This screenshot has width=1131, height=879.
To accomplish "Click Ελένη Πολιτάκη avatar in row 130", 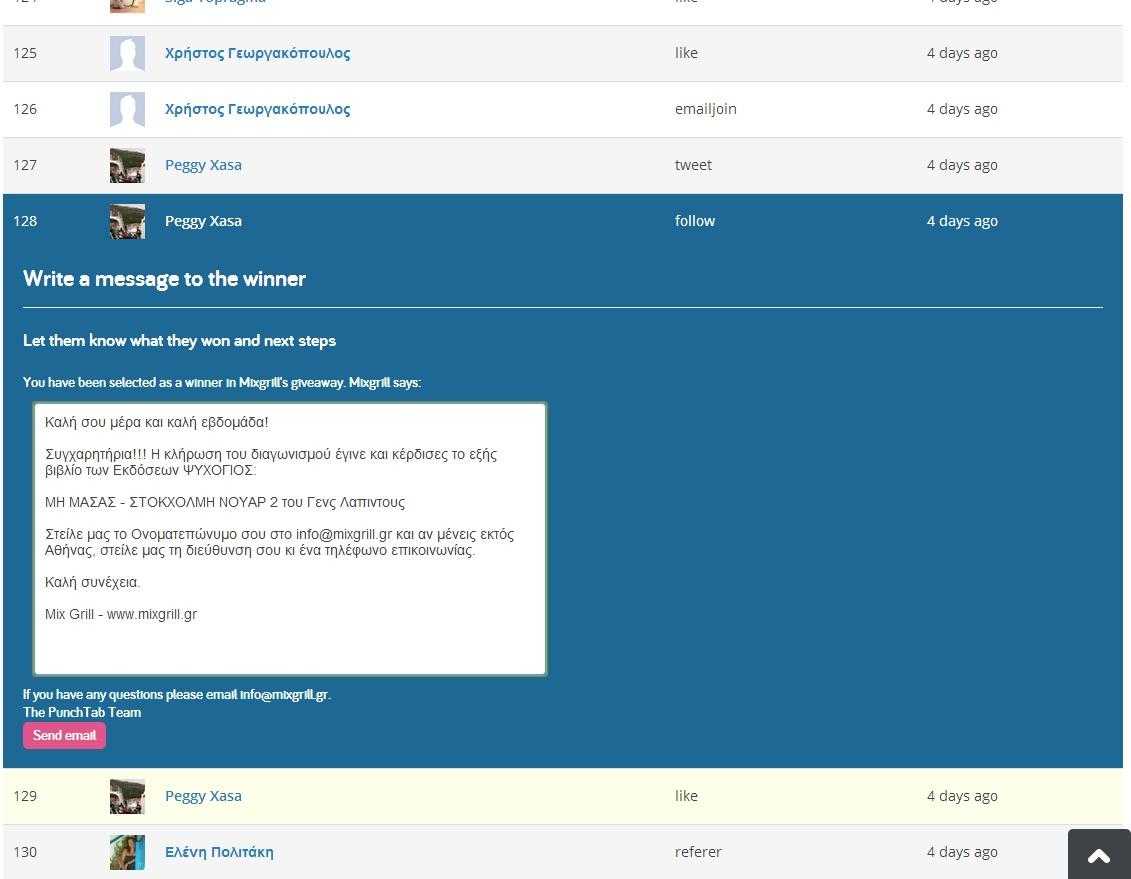I will click(x=127, y=852).
